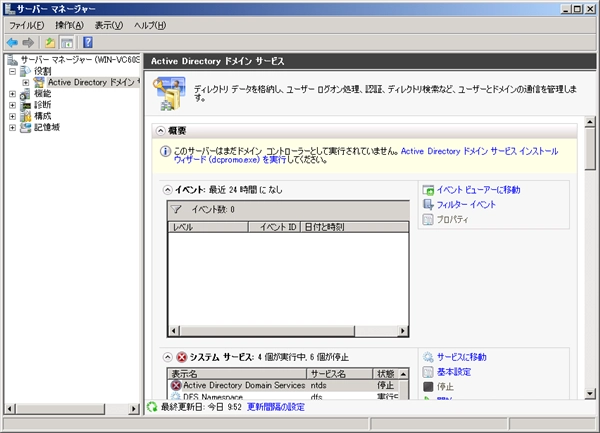Click the 構成 node icon in tree
The height and width of the screenshot is (433, 600).
pos(25,116)
